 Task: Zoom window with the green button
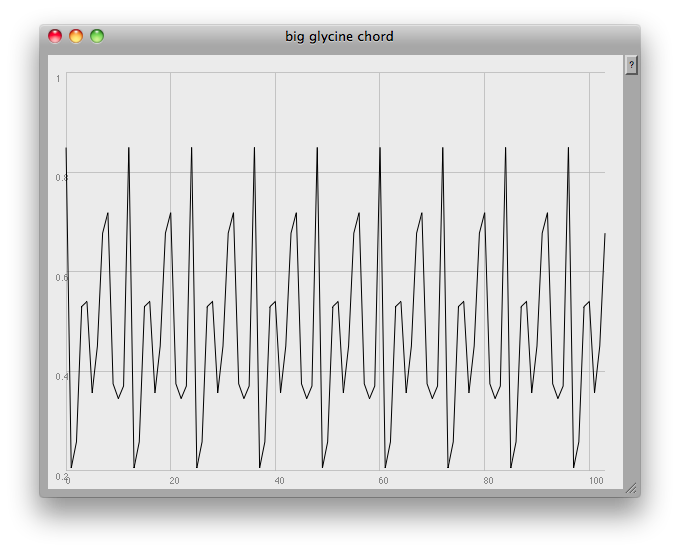coord(97,37)
